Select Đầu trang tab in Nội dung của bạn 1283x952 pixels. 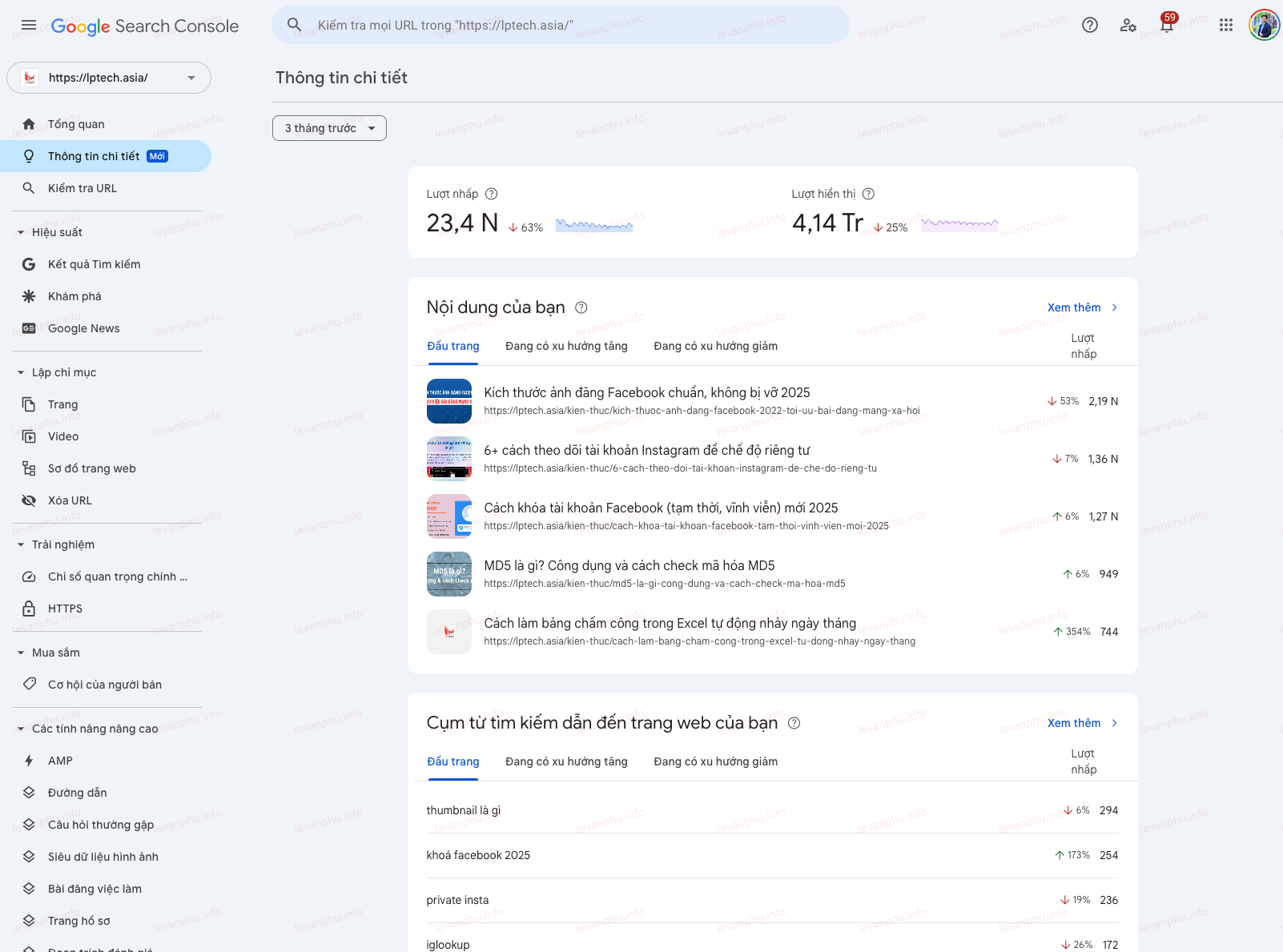[452, 346]
